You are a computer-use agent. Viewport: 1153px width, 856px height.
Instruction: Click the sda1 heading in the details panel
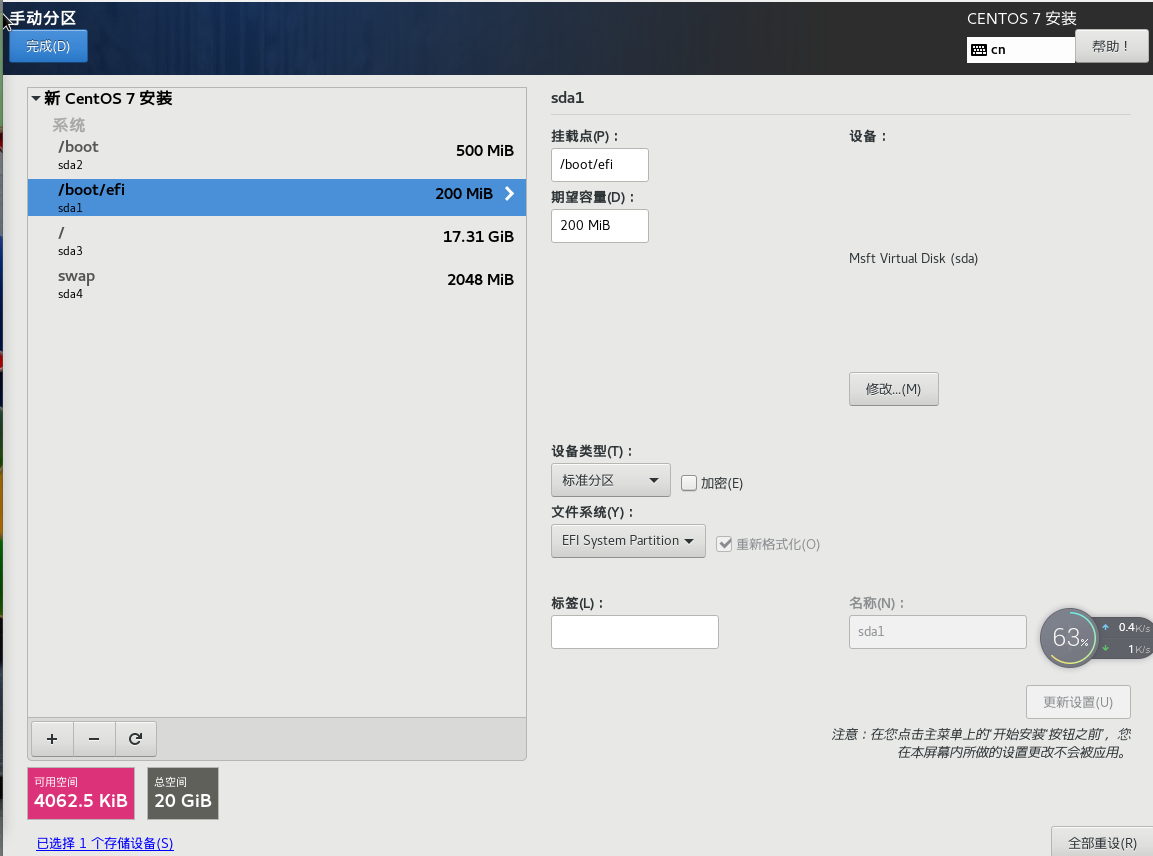pyautogui.click(x=567, y=98)
